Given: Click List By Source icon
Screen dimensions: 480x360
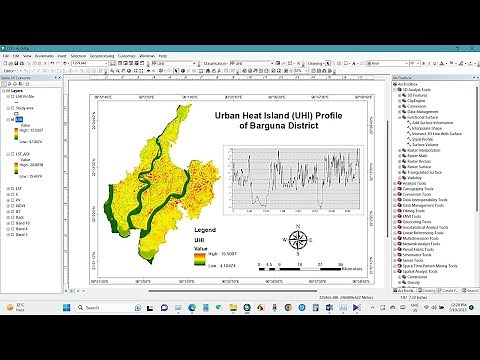Looking at the screenshot, I should coord(10,84).
